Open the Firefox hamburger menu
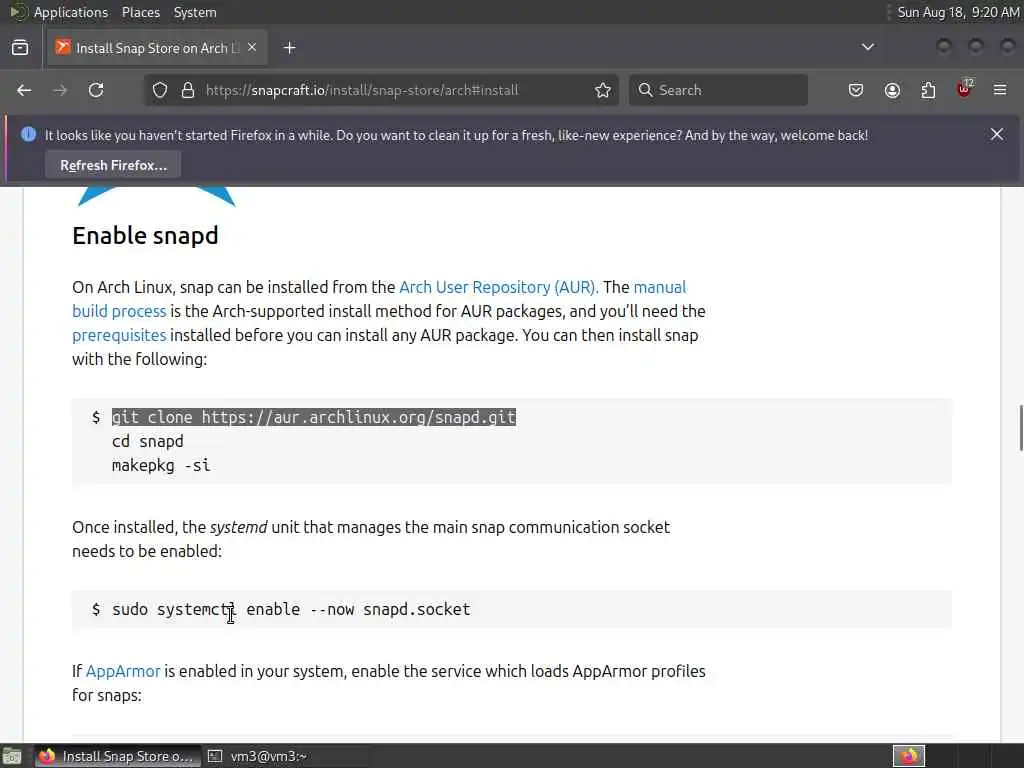Screen dimensions: 1024x768 click(1000, 90)
